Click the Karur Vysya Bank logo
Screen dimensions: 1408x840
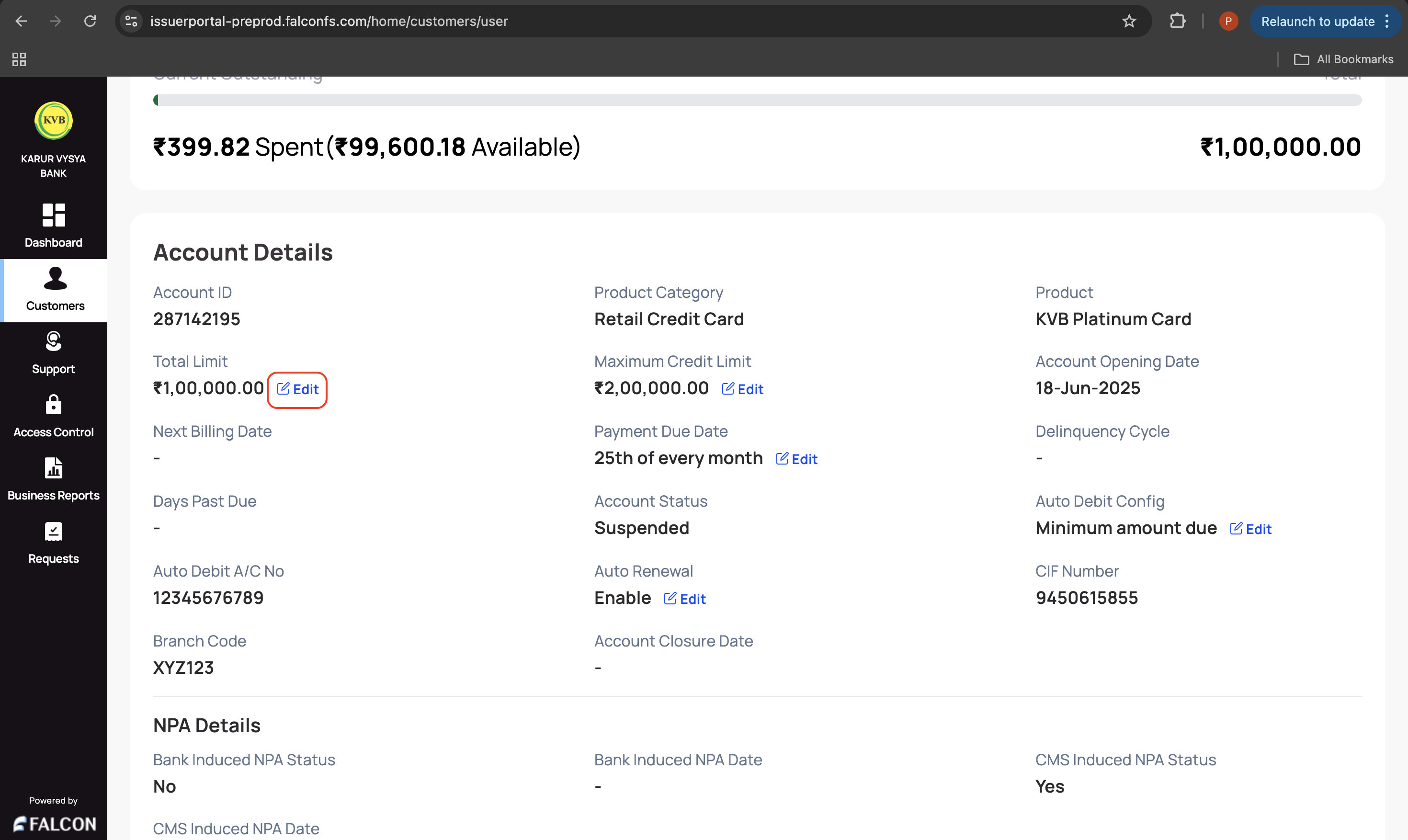click(x=54, y=121)
